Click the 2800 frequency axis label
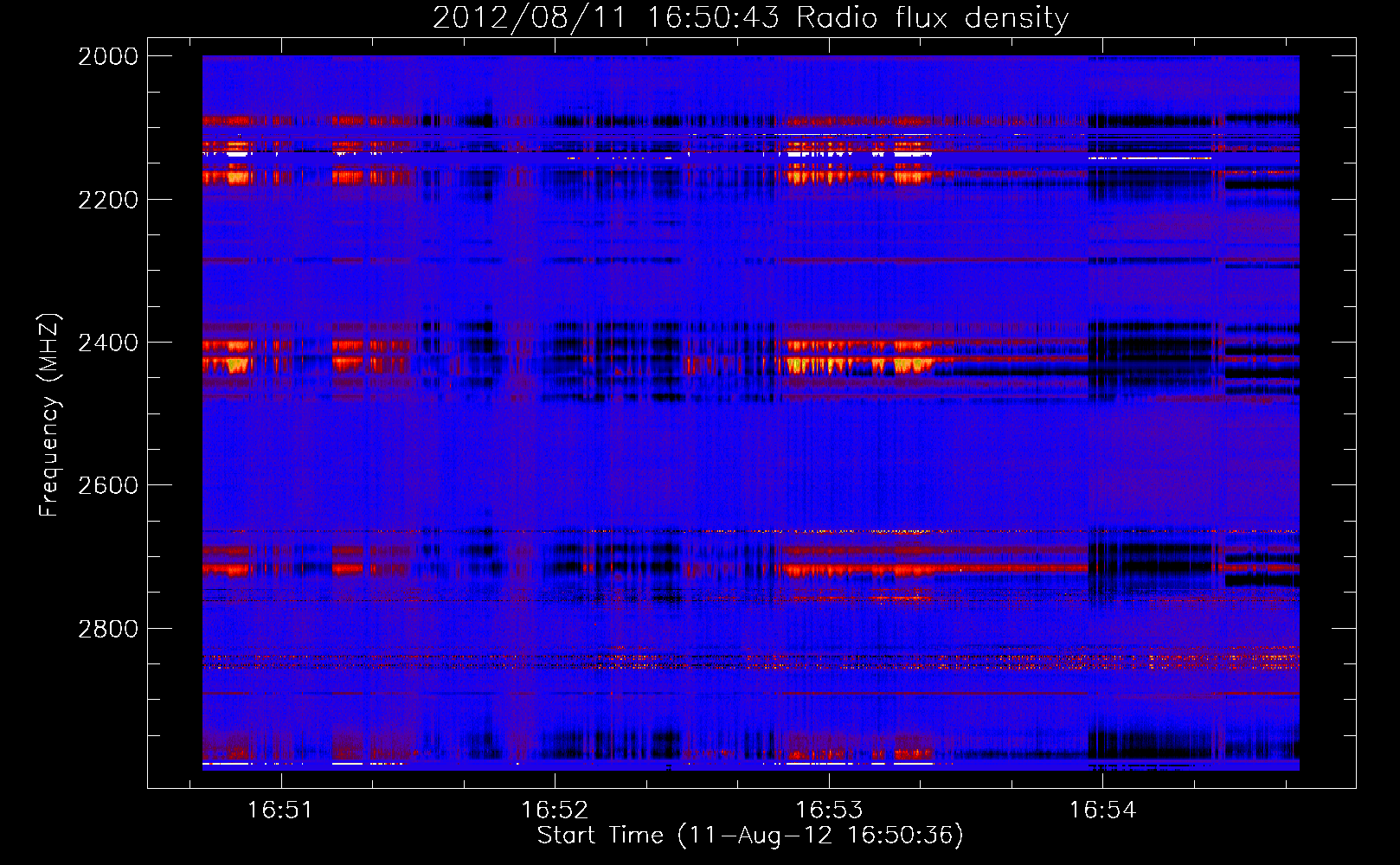 point(108,628)
